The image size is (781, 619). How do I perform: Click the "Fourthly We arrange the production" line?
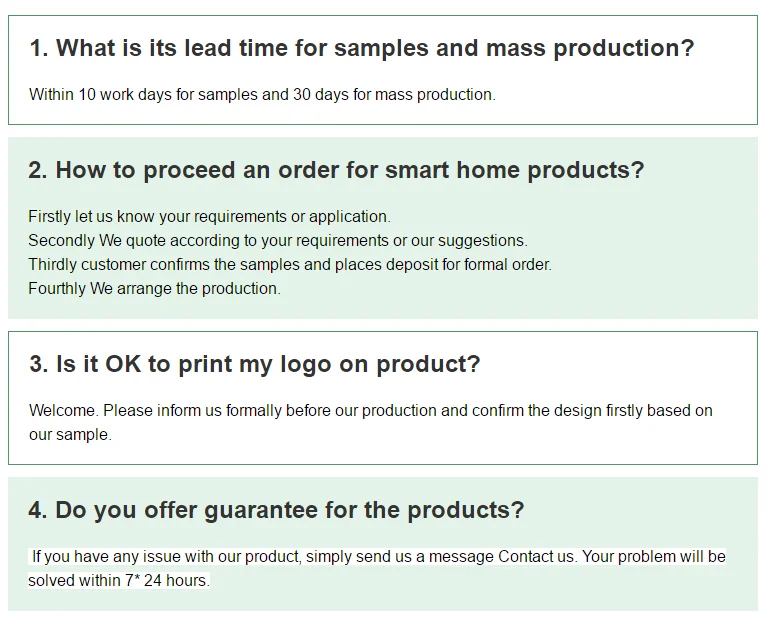[x=154, y=289]
